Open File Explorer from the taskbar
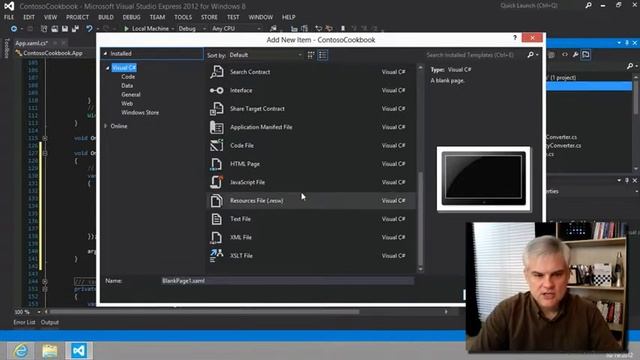The width and height of the screenshot is (640, 360). tap(50, 351)
